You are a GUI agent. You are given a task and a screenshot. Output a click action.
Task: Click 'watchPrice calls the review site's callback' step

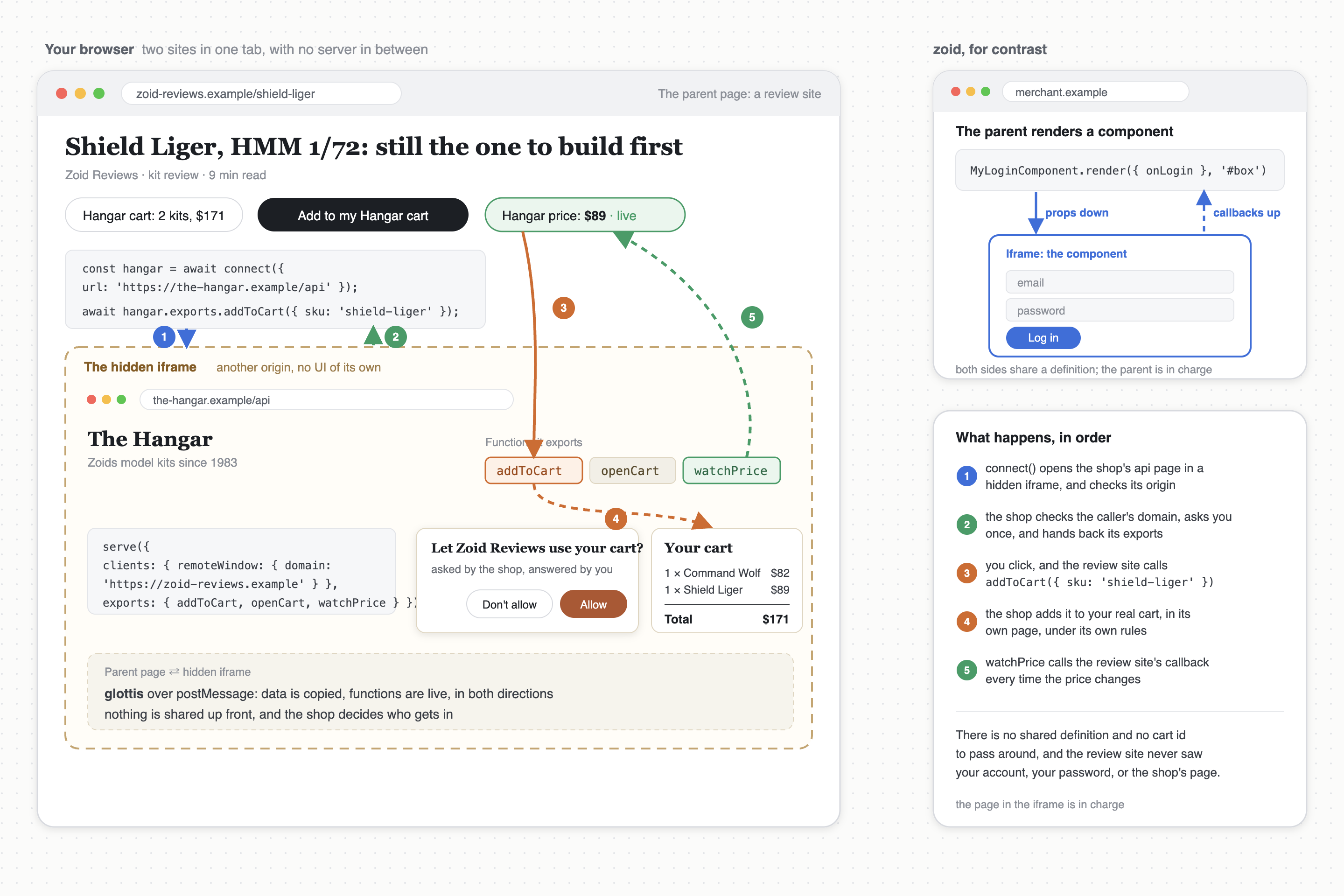click(1097, 670)
